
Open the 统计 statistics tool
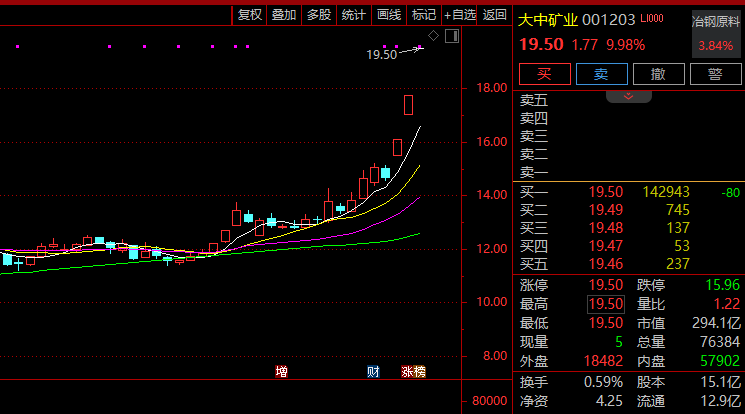[353, 15]
